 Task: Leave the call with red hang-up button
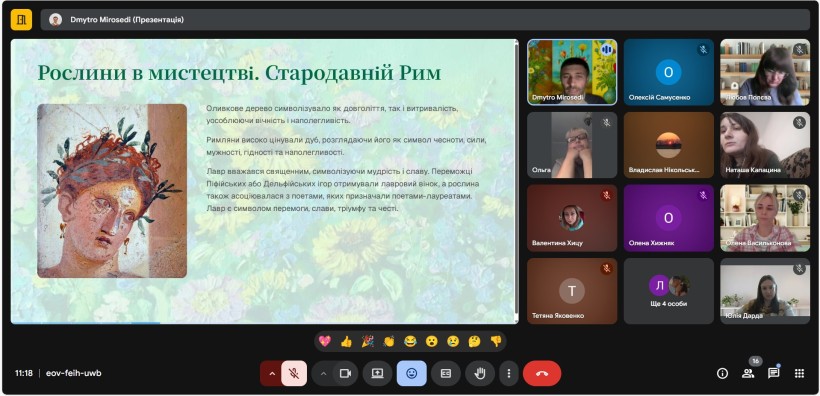click(542, 374)
